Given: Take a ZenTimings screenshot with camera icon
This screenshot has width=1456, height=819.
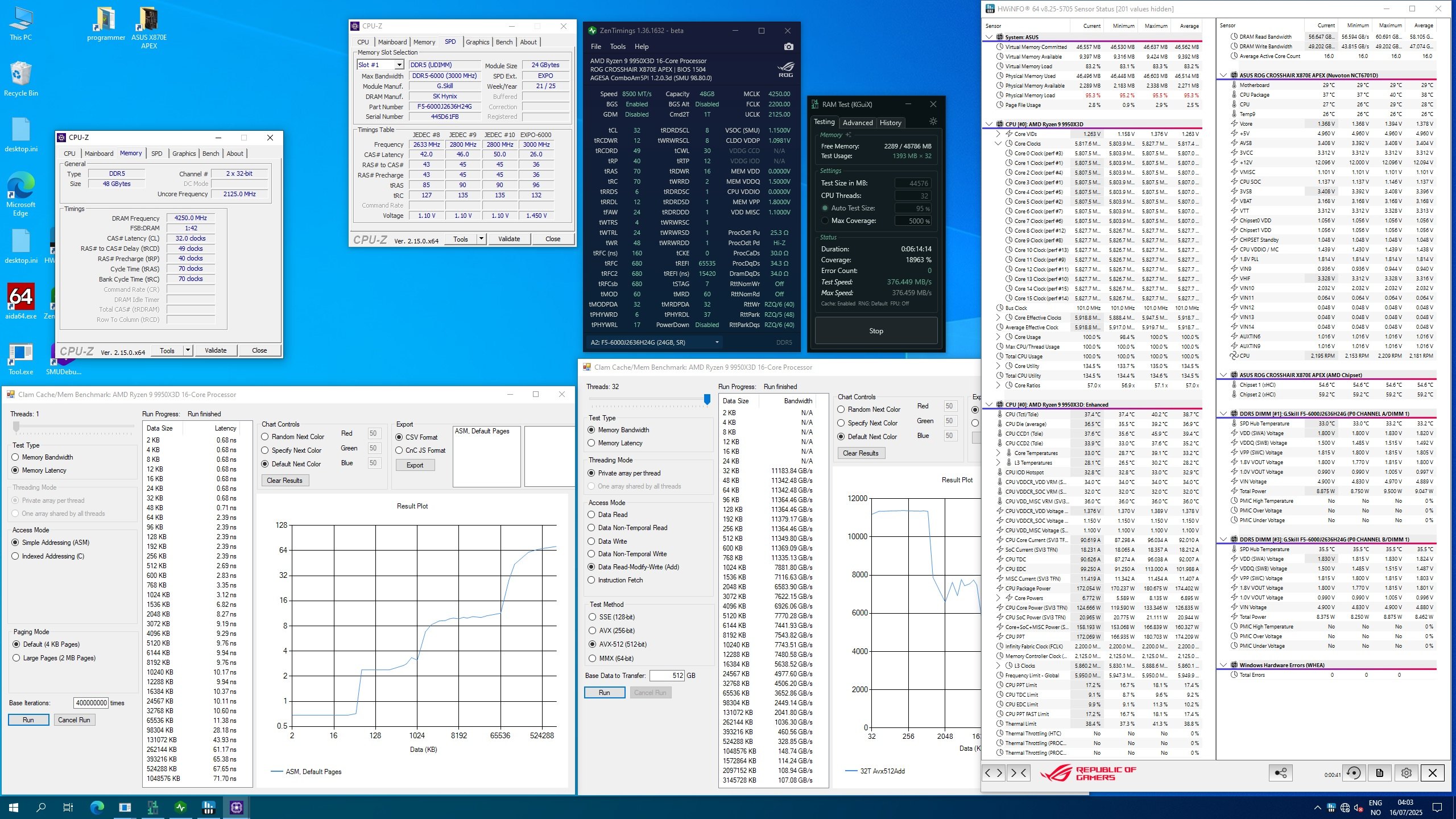Looking at the screenshot, I should 788,47.
